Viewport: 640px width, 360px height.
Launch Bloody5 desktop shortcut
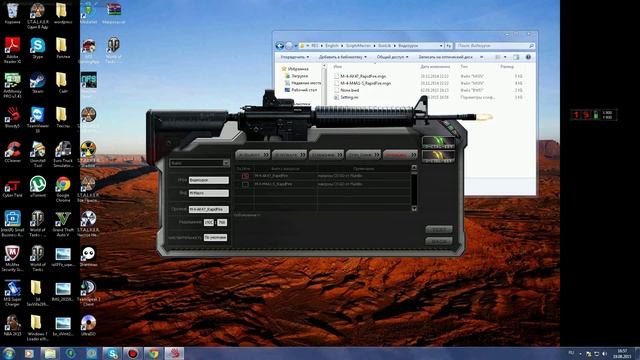12,117
